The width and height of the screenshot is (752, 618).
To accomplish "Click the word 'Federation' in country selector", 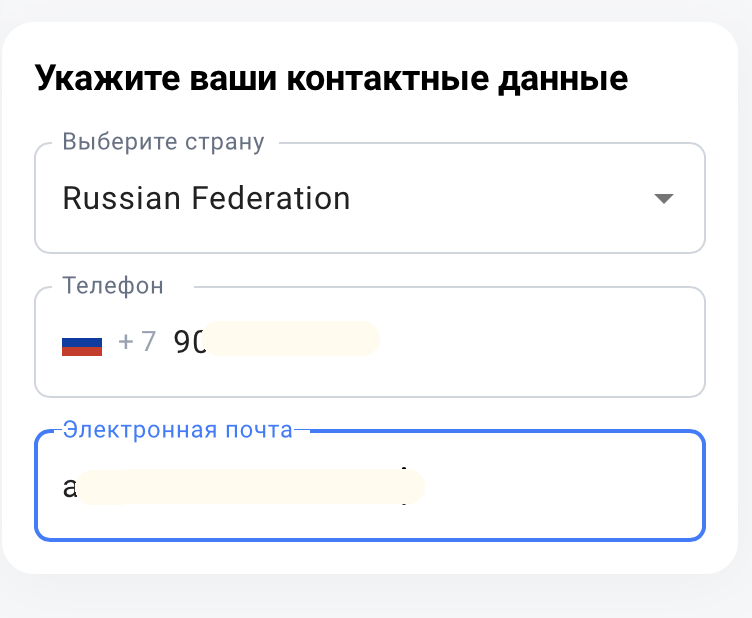I will (x=271, y=198).
